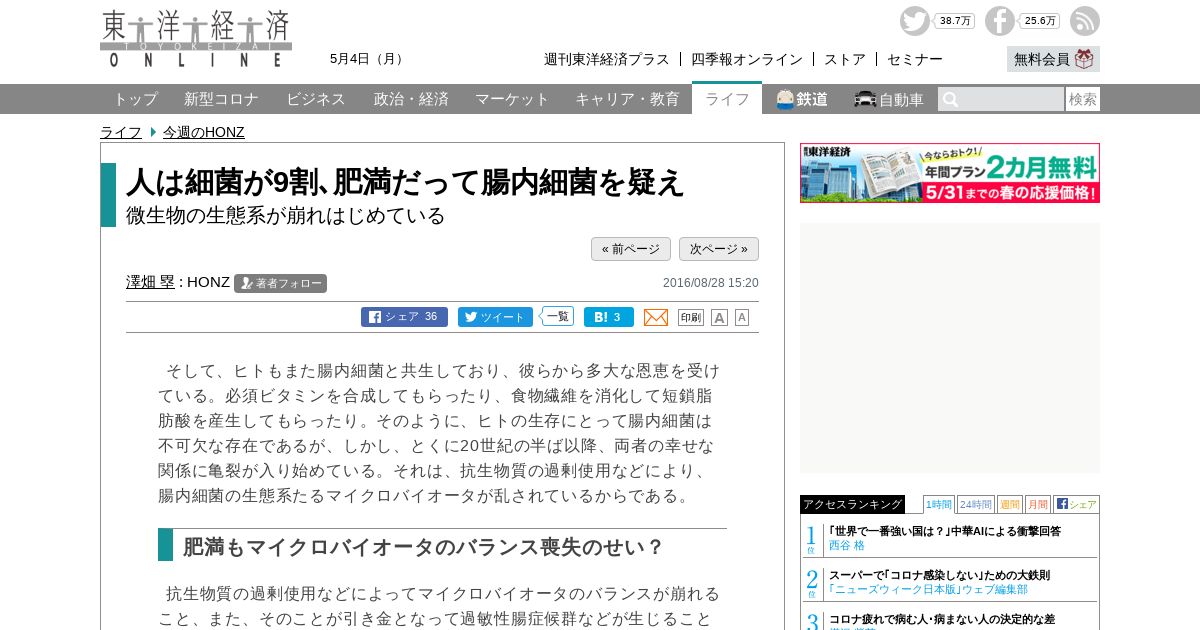1200x630 pixels.
Task: Click the envelope email share icon
Action: [656, 317]
